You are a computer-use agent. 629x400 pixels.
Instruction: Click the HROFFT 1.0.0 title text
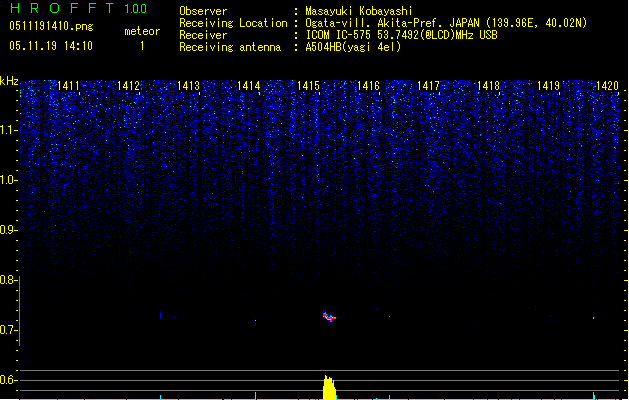[x=79, y=8]
